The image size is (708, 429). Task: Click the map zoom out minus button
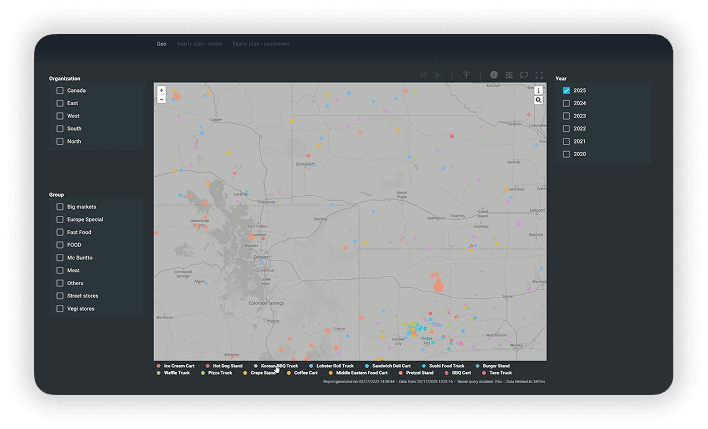point(161,99)
